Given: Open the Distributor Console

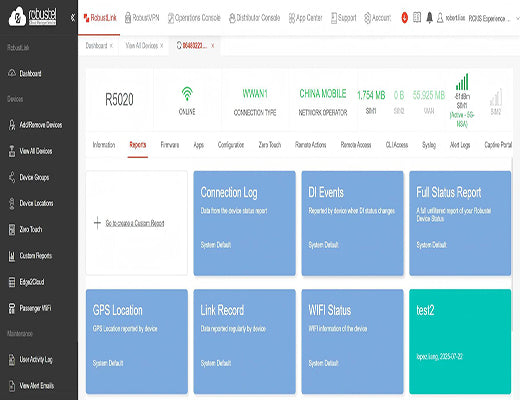Looking at the screenshot, I should 255,18.
